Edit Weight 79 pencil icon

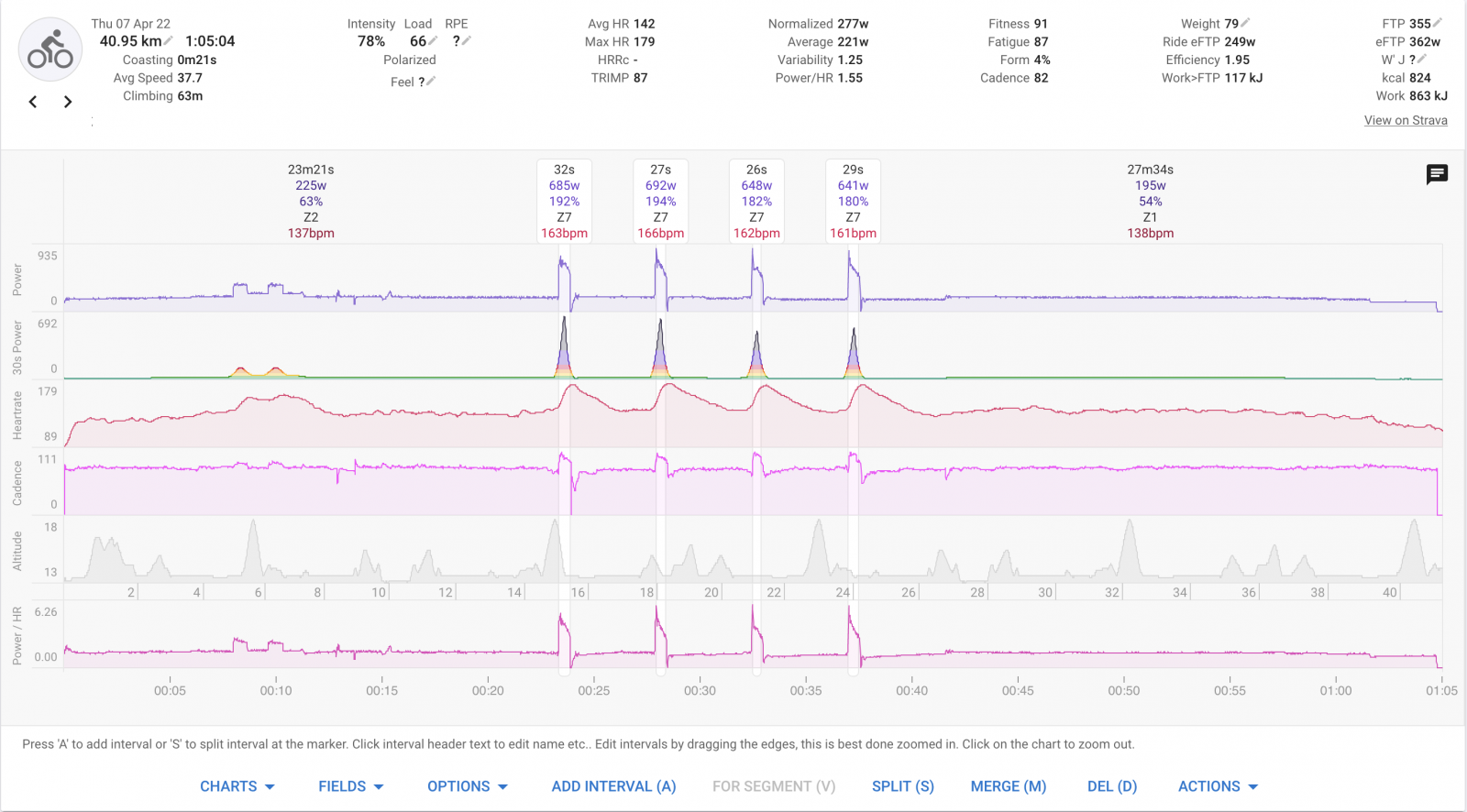[1245, 23]
